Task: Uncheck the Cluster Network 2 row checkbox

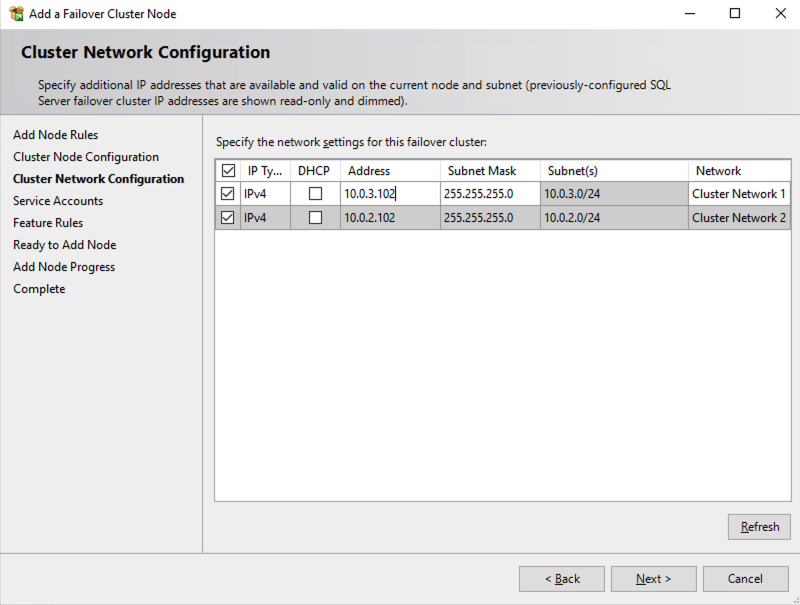Action: click(x=228, y=218)
